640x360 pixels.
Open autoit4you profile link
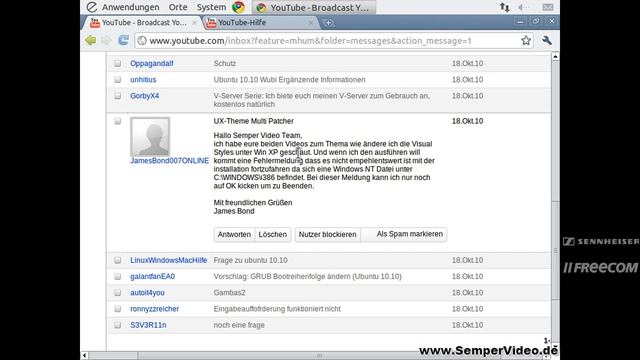[x=147, y=293]
